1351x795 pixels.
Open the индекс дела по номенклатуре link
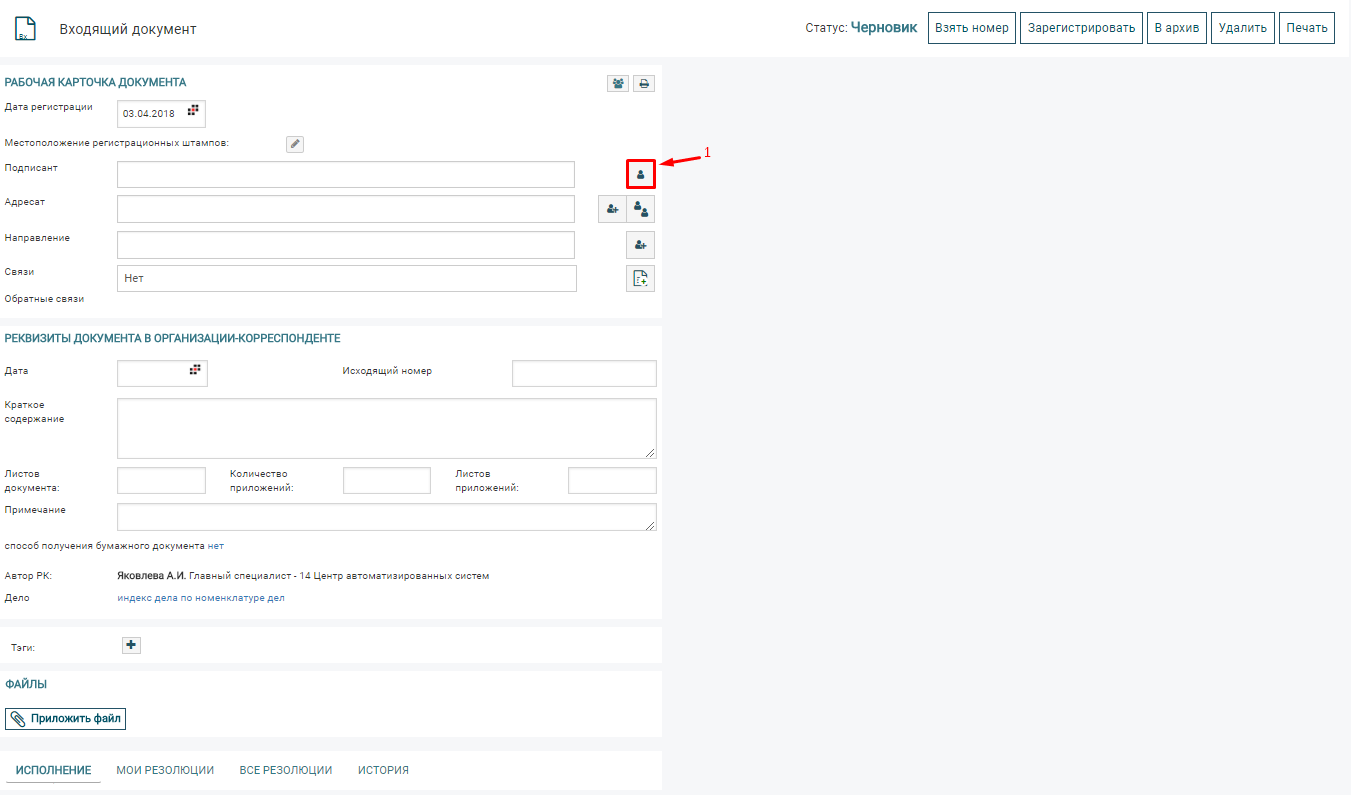point(201,598)
